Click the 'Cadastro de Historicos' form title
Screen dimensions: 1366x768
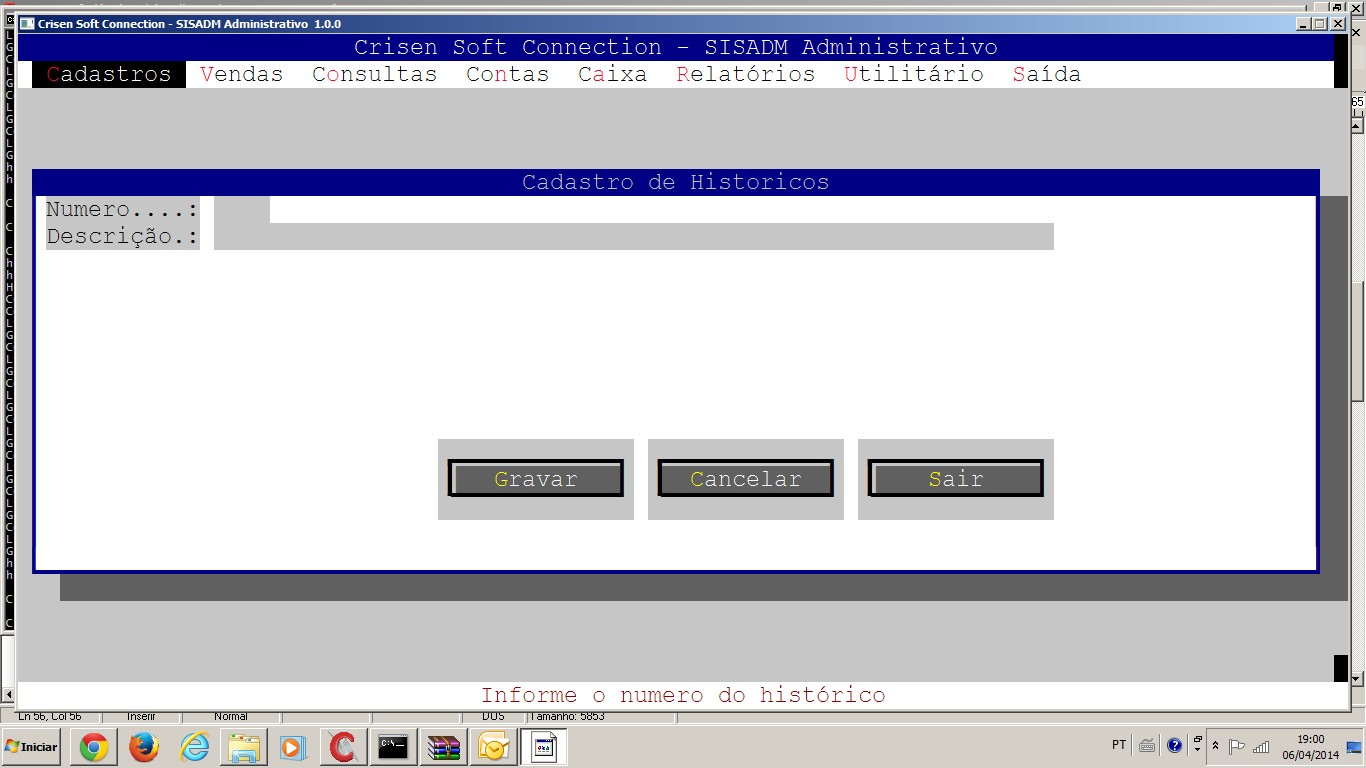[676, 182]
